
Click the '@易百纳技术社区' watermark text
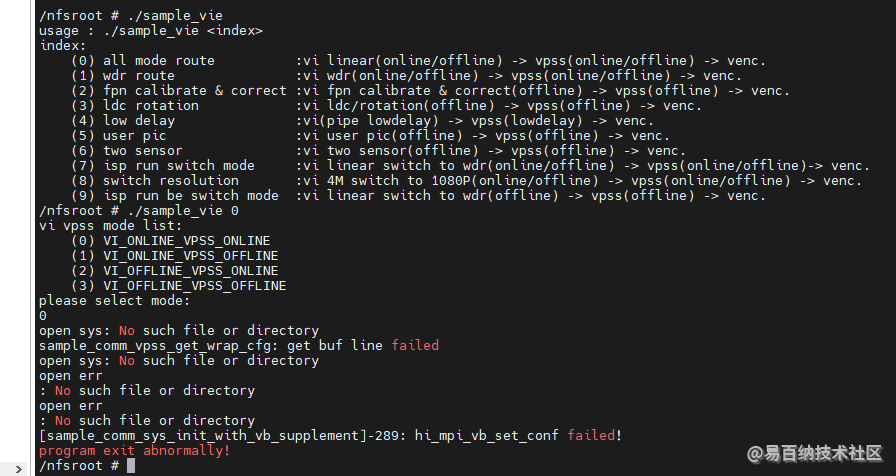pos(815,454)
